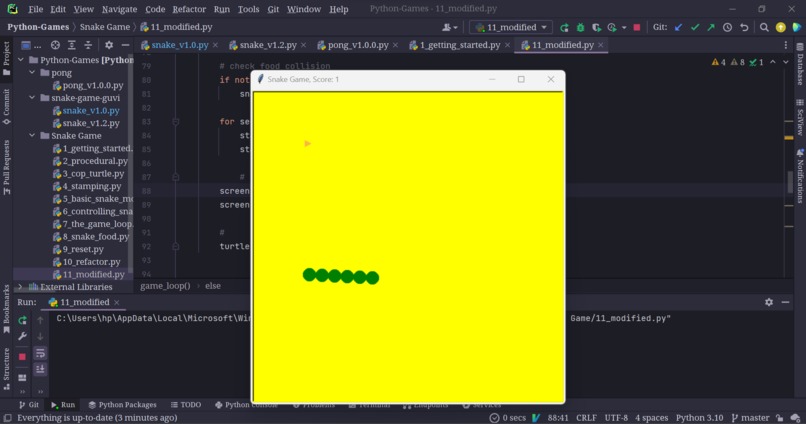Collapse snake-game-guvi folder
Image resolution: width=806 pixels, height=424 pixels.
(x=32, y=98)
